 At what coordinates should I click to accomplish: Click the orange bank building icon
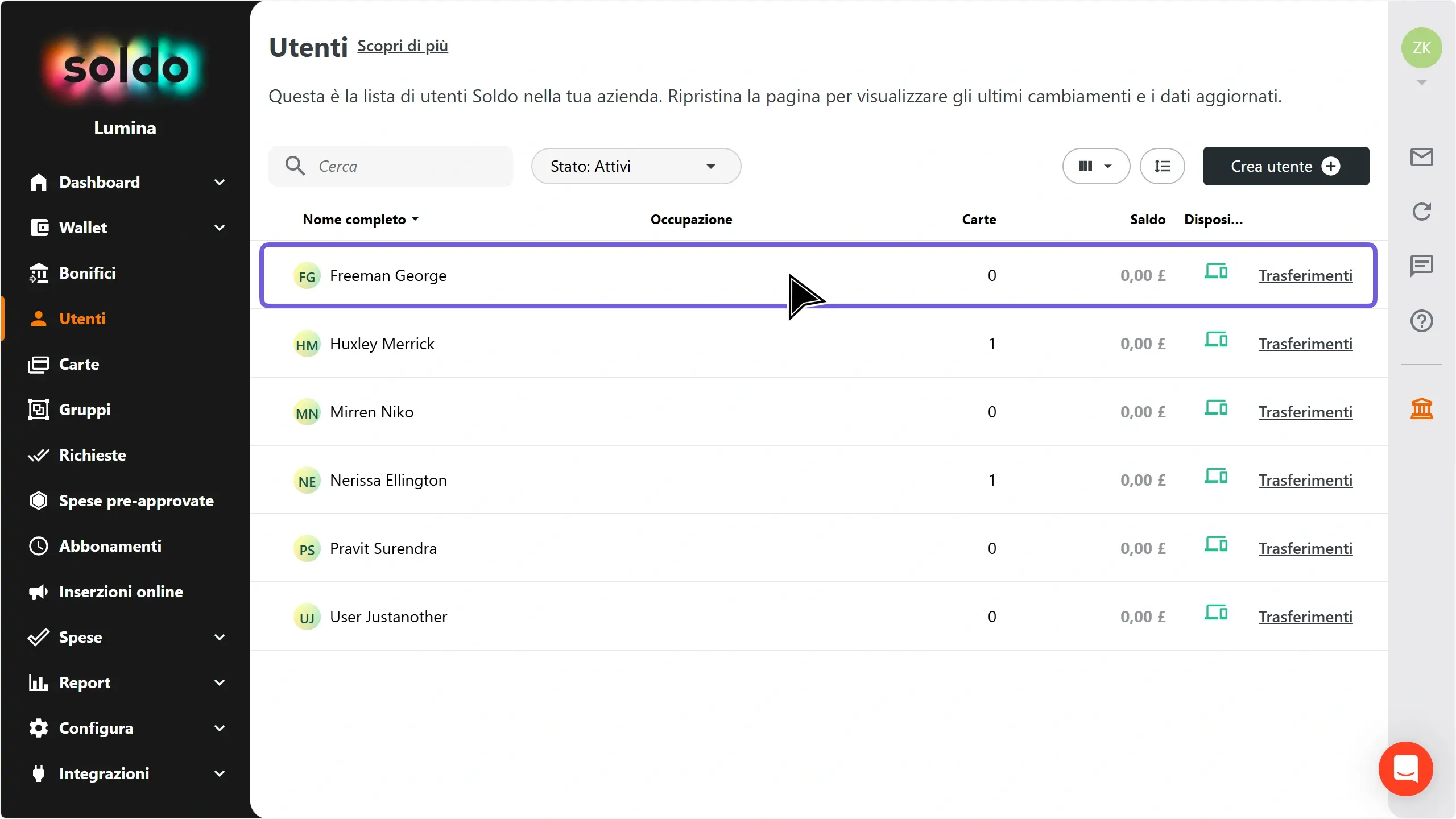point(1421,408)
